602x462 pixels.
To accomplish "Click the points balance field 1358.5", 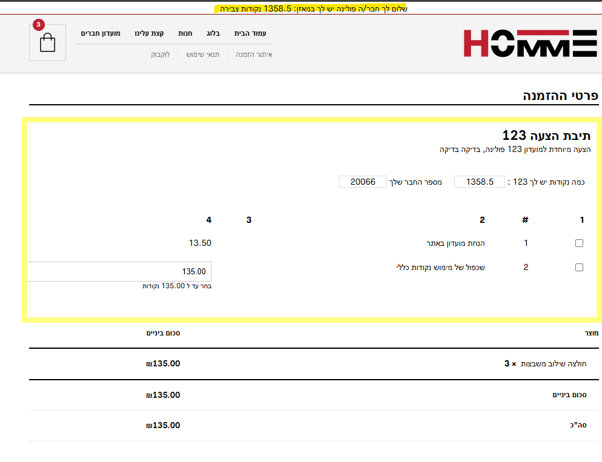I will pos(479,182).
